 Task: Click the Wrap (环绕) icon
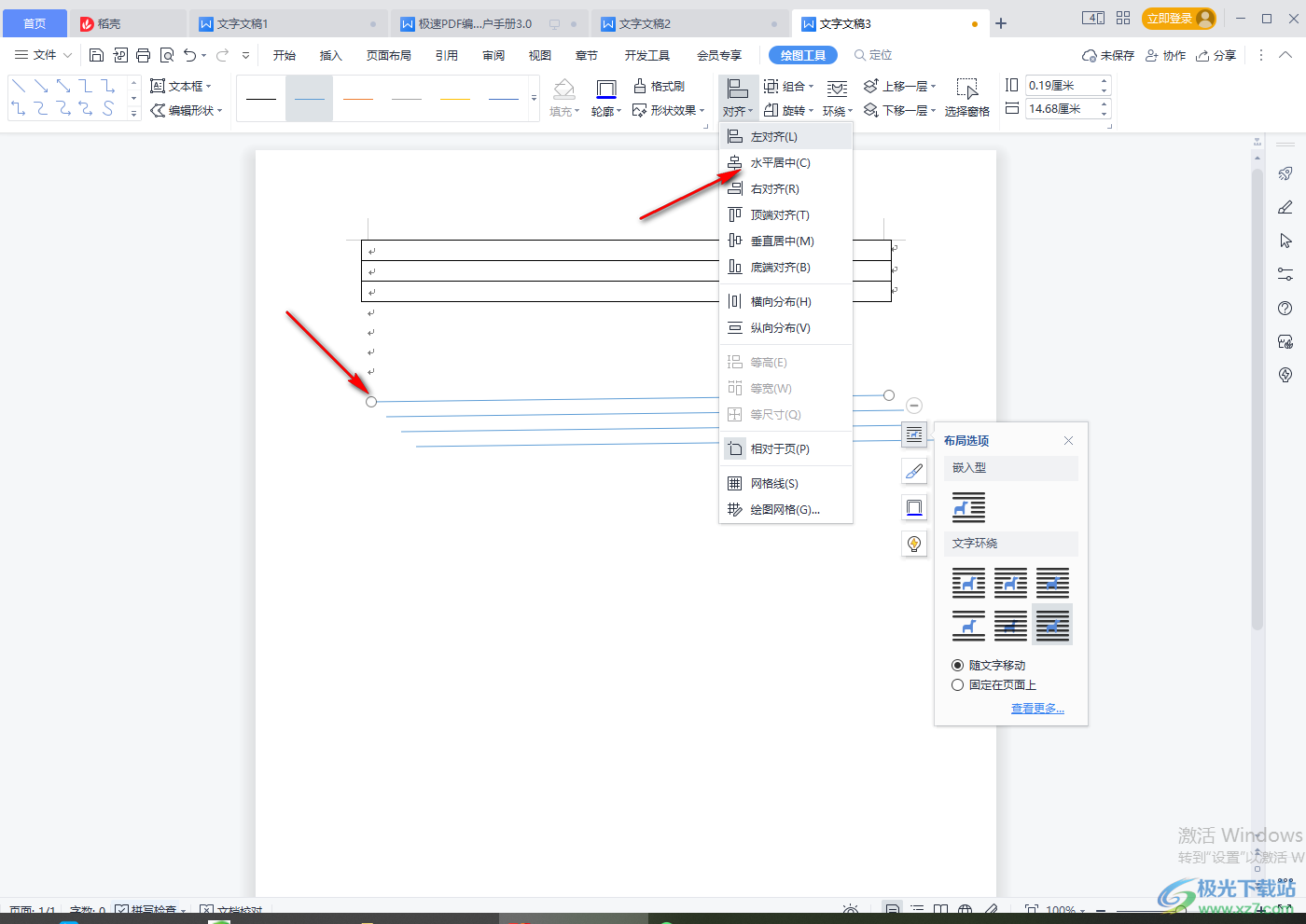(838, 90)
